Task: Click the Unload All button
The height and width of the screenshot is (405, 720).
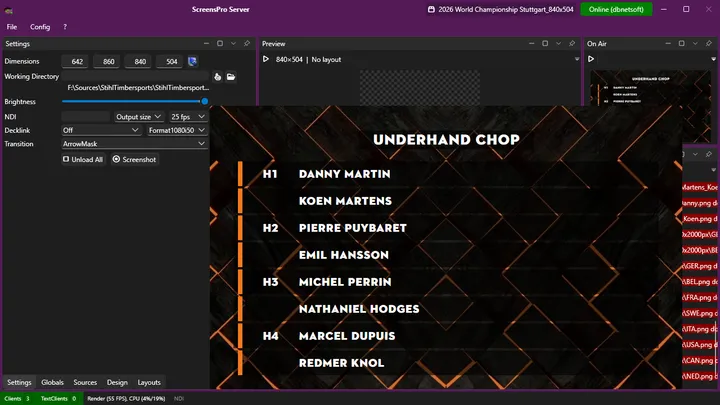Action: pyautogui.click(x=83, y=159)
